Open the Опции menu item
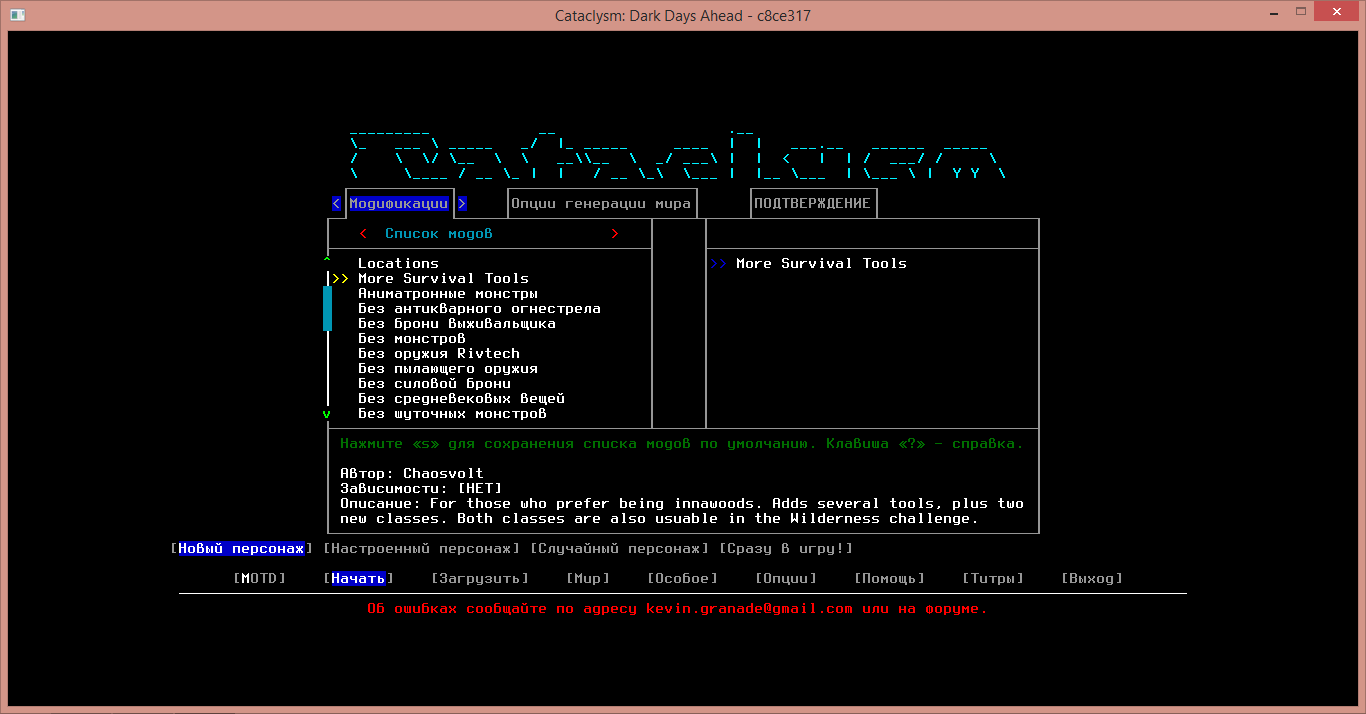The height and width of the screenshot is (714, 1366). [x=786, y=578]
